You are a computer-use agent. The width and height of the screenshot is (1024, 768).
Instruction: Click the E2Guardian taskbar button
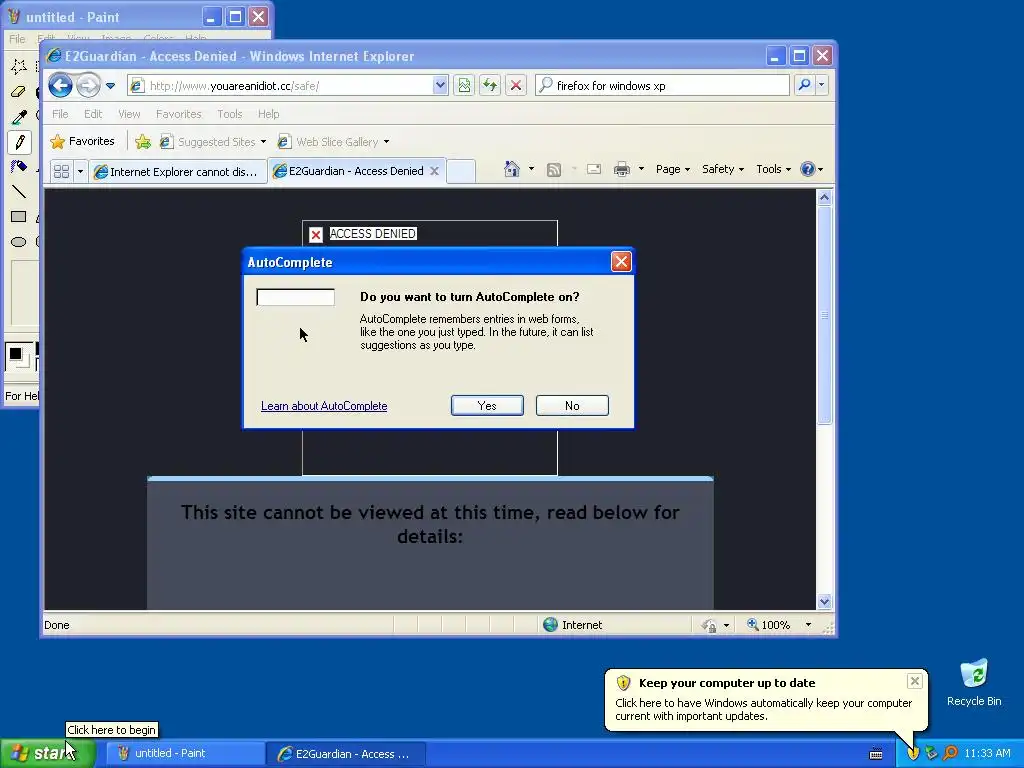pyautogui.click(x=346, y=754)
